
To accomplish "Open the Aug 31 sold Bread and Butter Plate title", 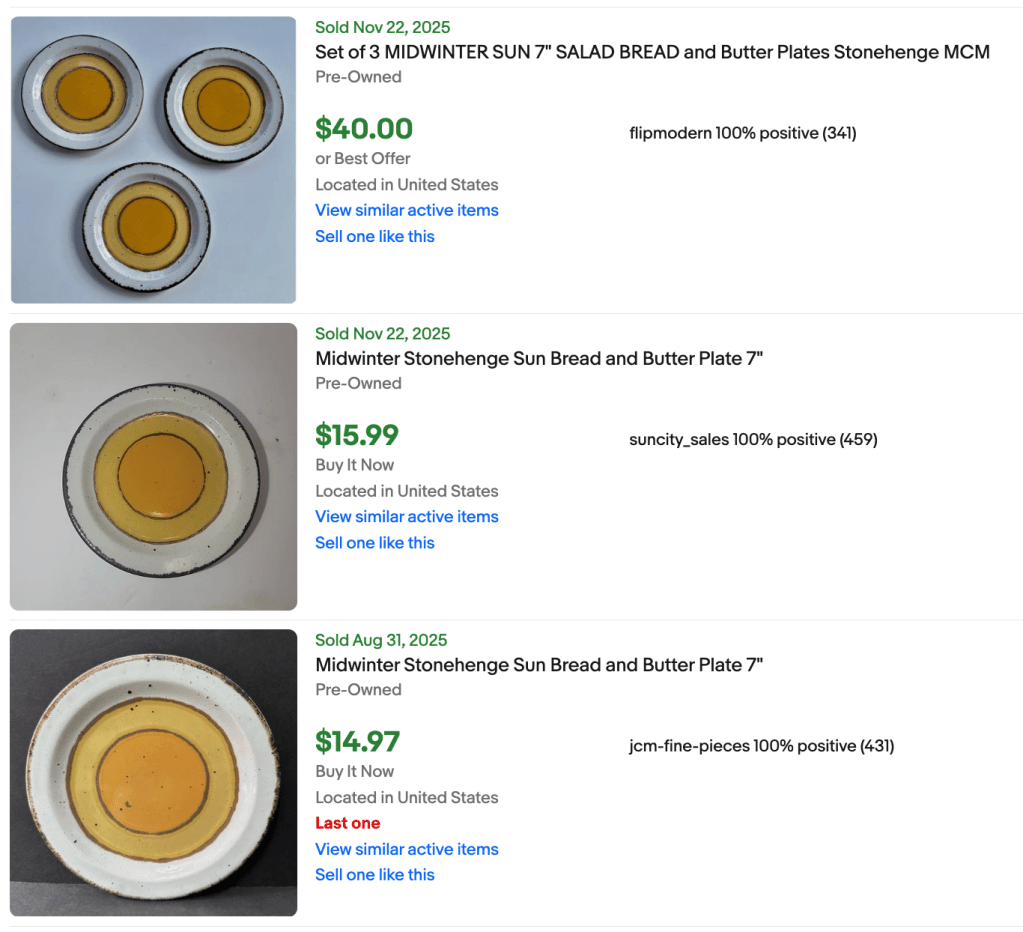I will coord(539,664).
